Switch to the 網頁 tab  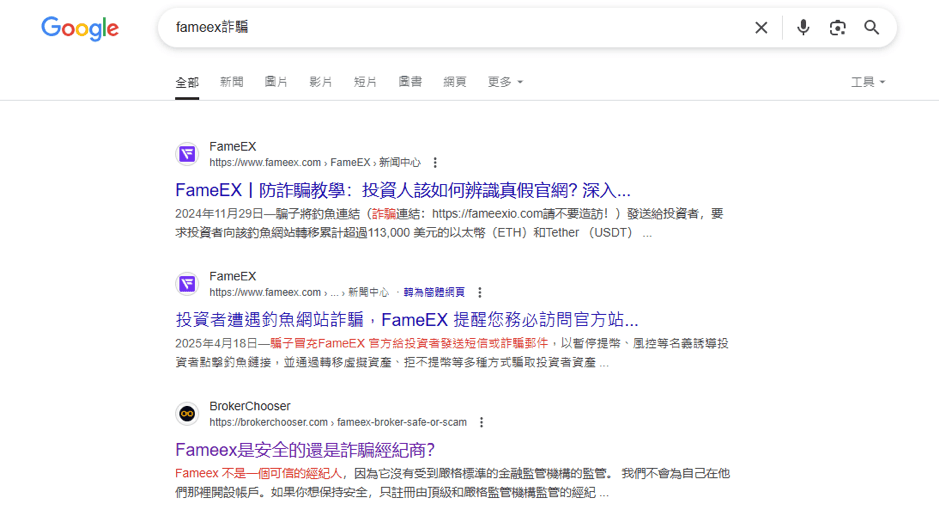[x=455, y=82]
